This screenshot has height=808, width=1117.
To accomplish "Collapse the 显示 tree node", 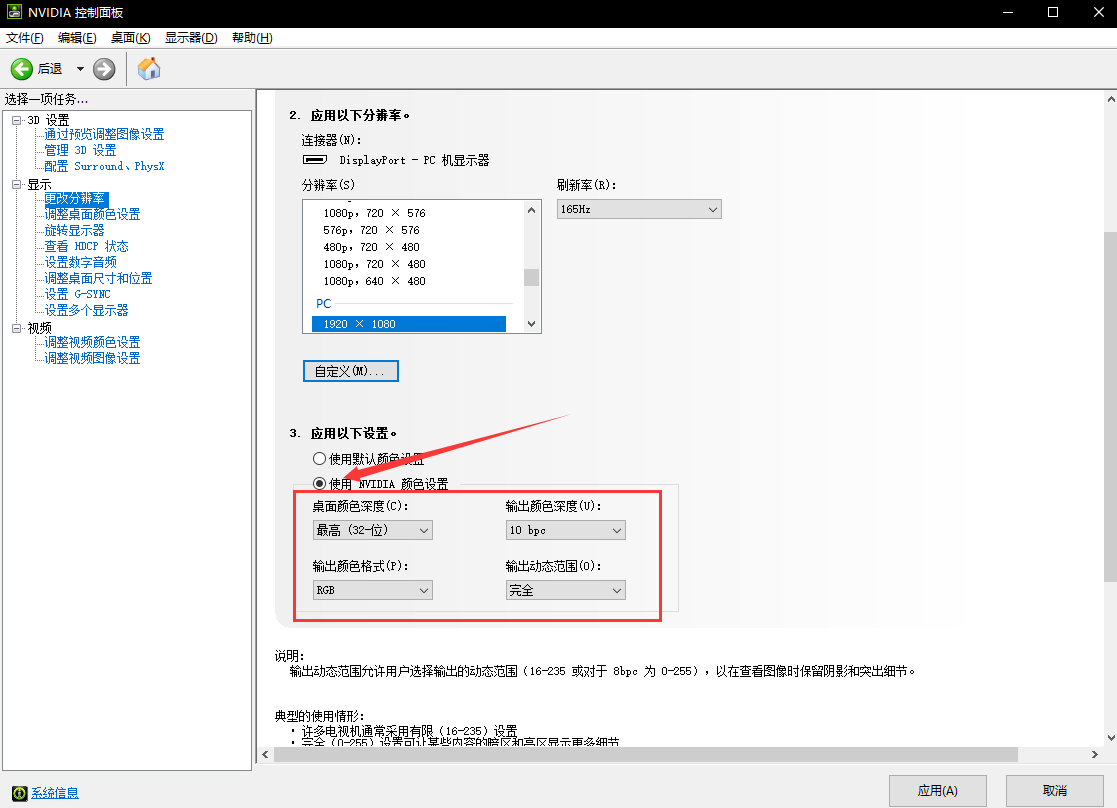I will tap(16, 185).
